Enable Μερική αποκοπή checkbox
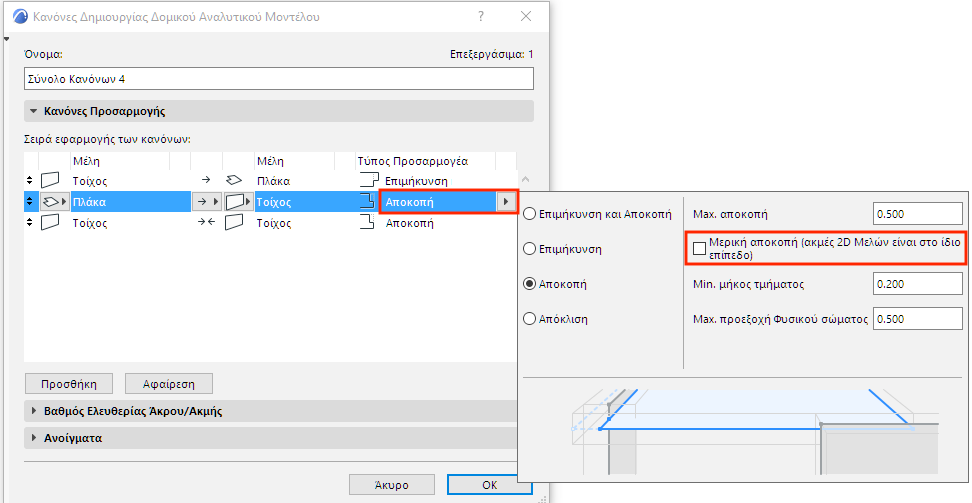The image size is (972, 503). [699, 248]
